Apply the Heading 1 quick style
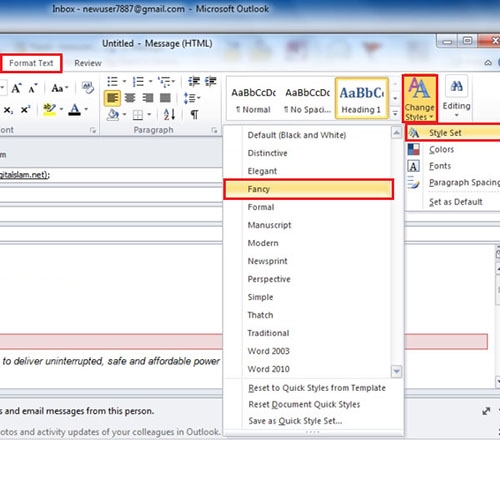The image size is (500, 500). tap(362, 98)
